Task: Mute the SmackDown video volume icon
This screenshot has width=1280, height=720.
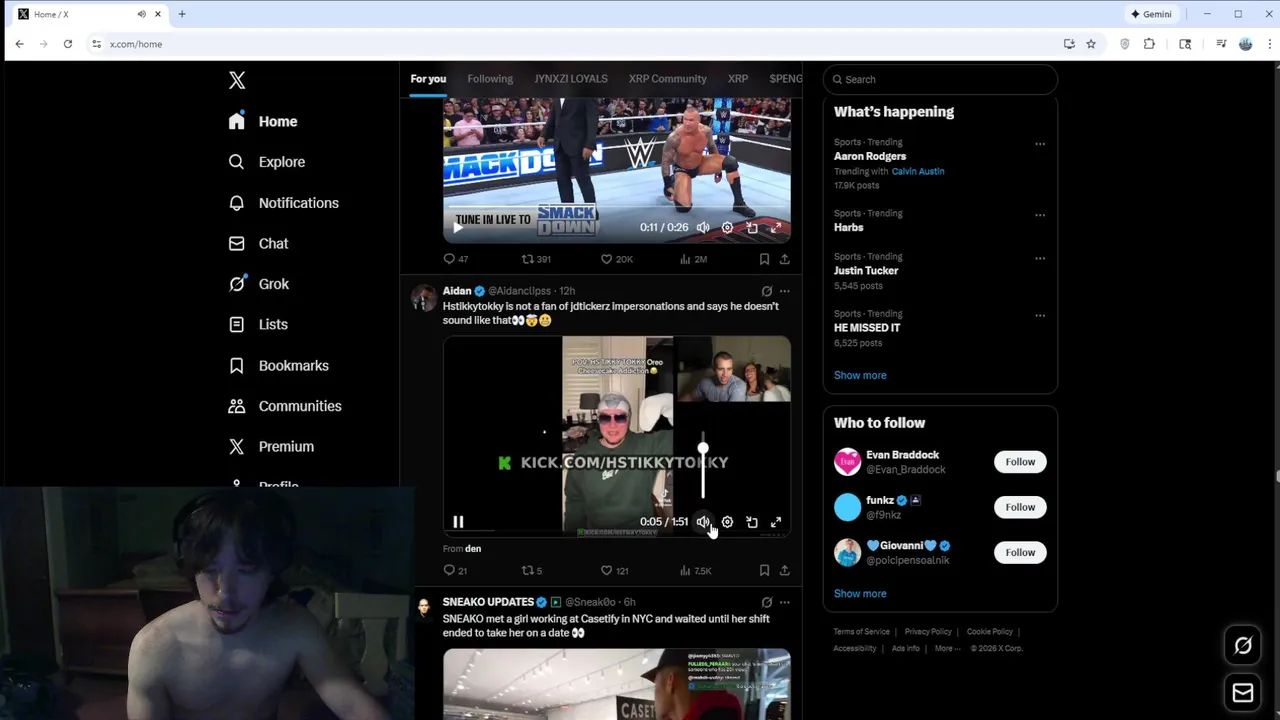Action: tap(703, 227)
